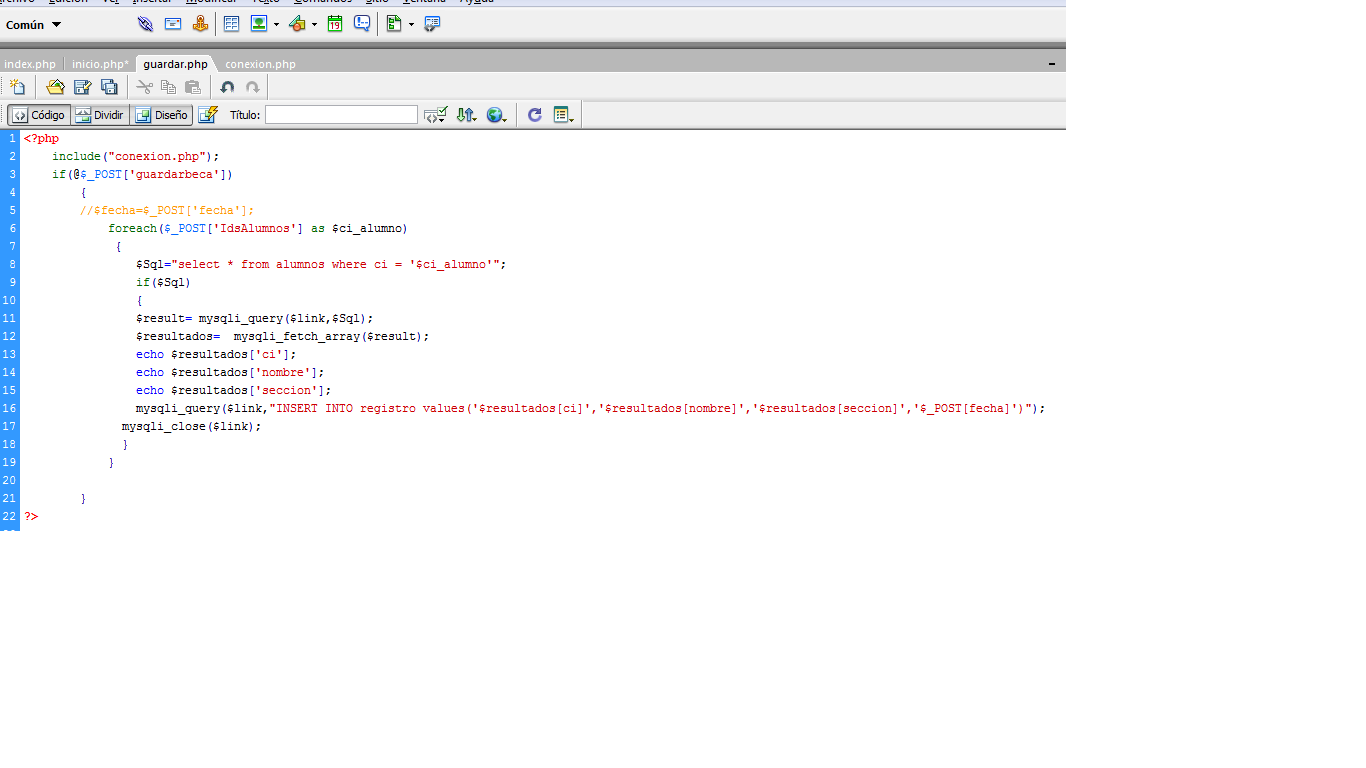Image resolution: width=1366 pixels, height=768 pixels.
Task: Open the View Options menu
Action: point(564,115)
